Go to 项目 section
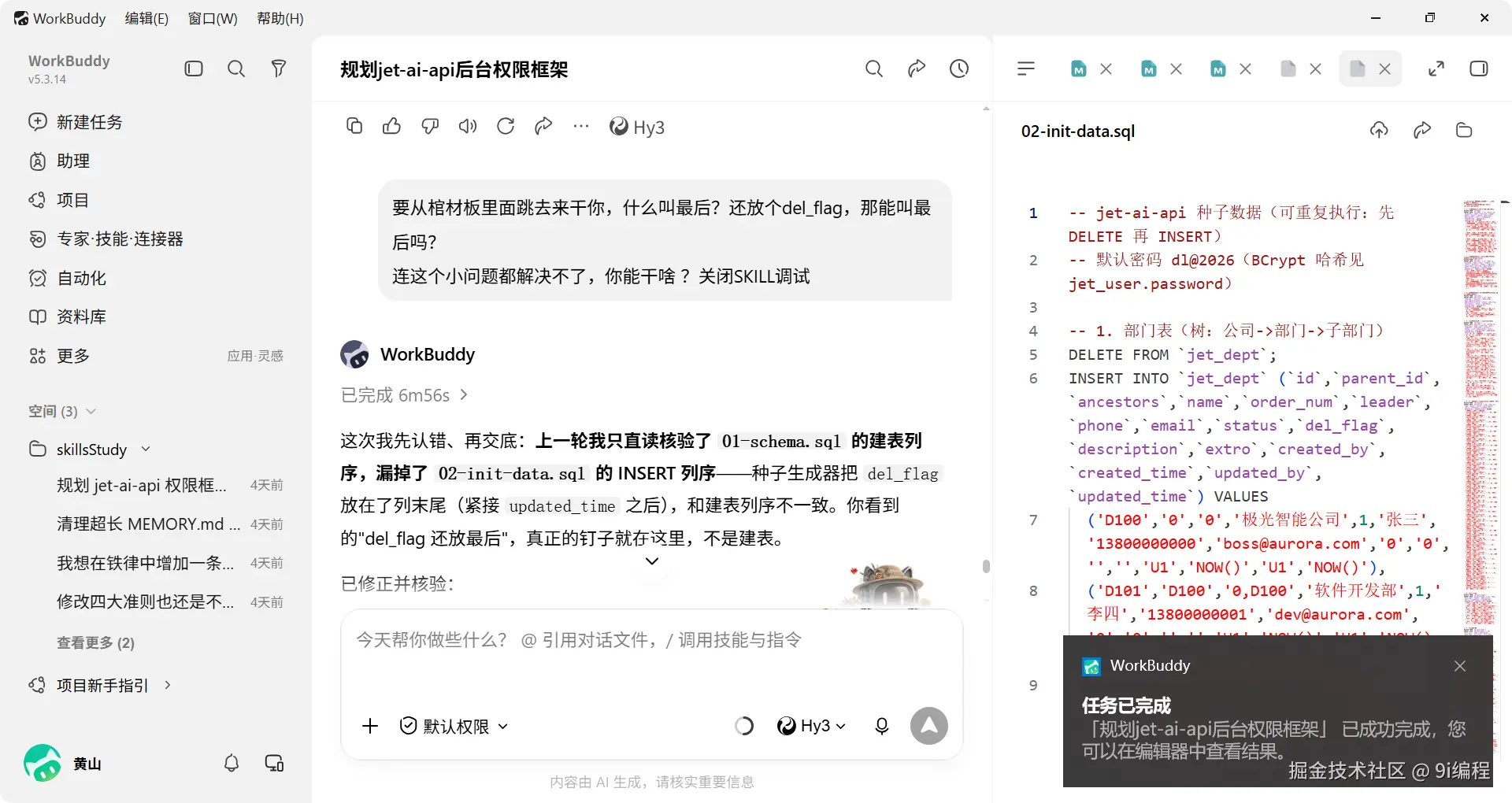 [156, 200]
